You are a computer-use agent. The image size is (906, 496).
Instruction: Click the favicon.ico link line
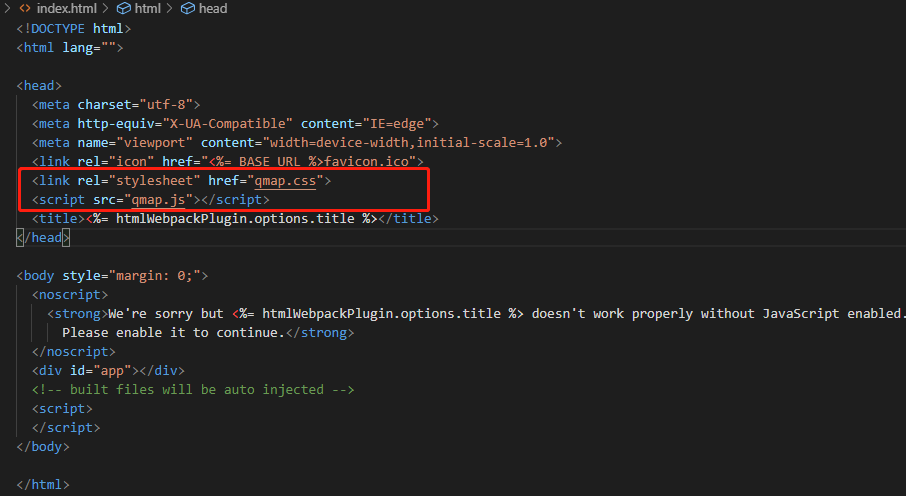point(228,162)
